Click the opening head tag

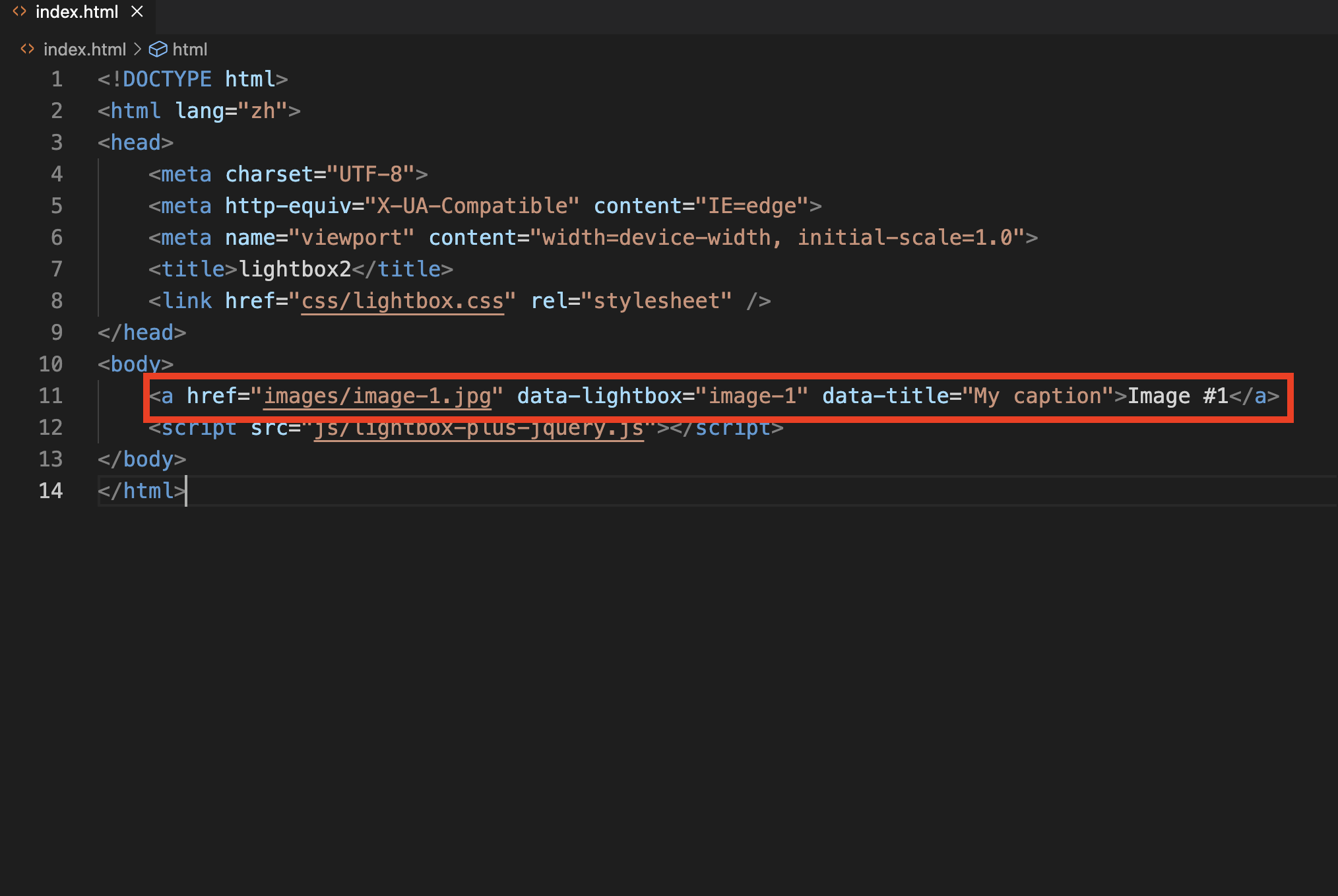coord(135,143)
